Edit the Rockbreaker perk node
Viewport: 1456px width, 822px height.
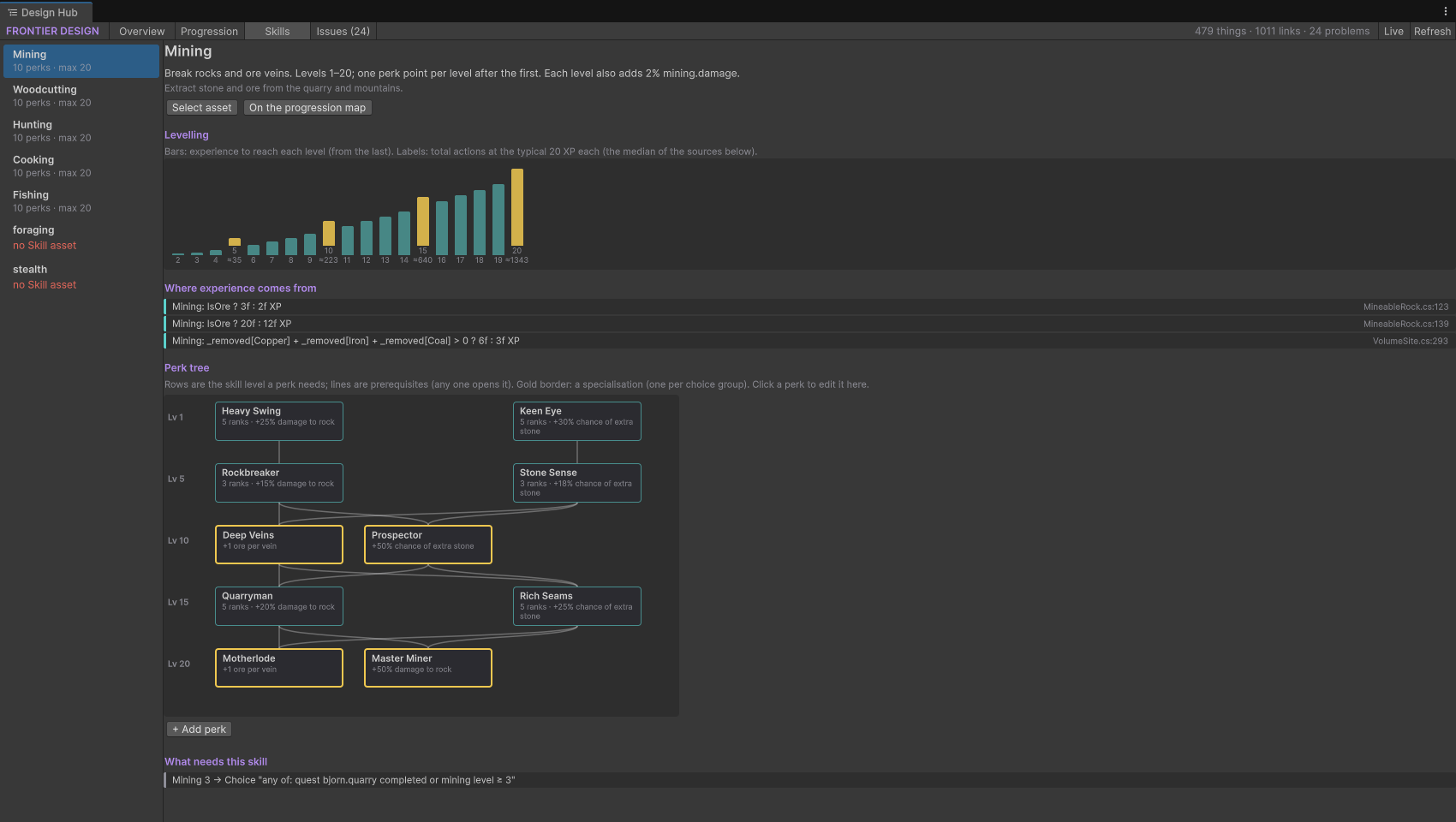(x=279, y=483)
